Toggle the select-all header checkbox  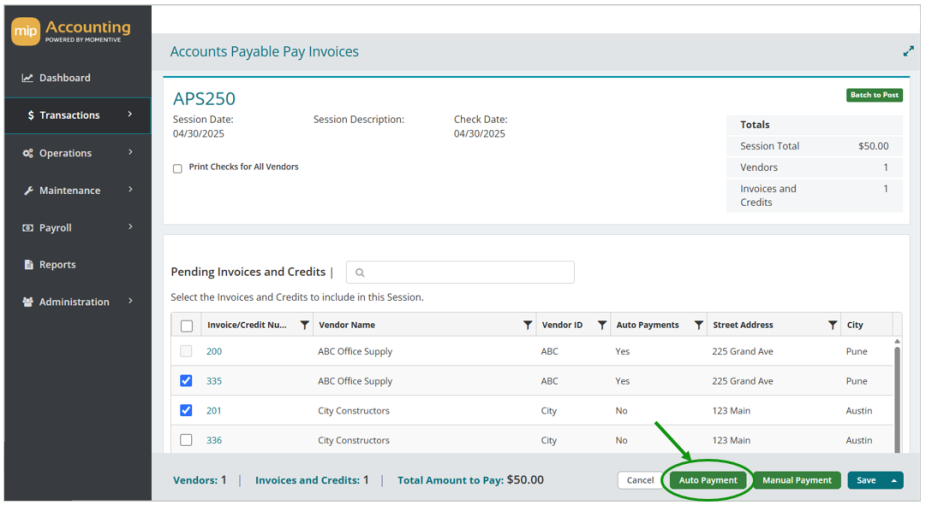pos(187,325)
